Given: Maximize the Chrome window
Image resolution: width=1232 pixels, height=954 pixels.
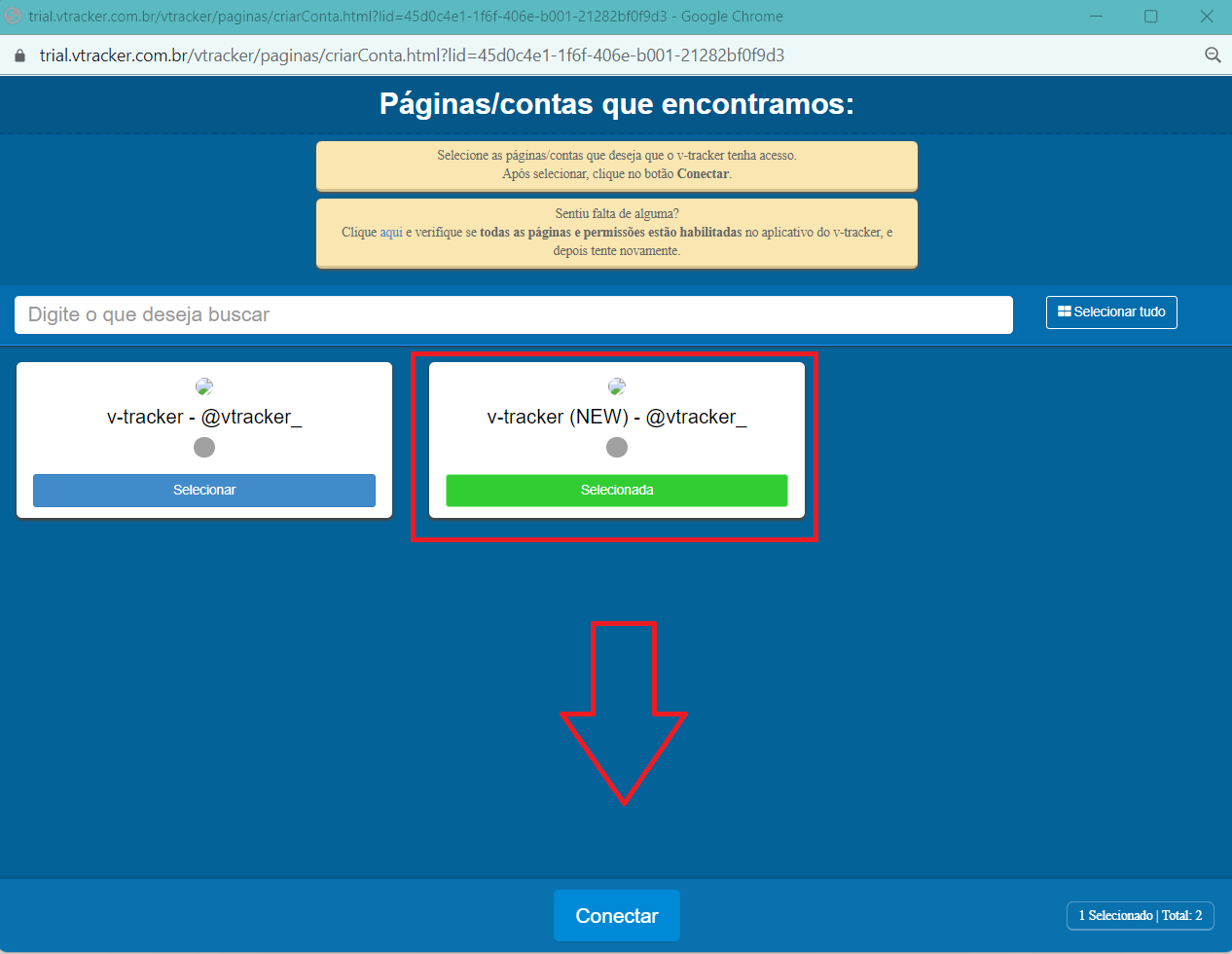Looking at the screenshot, I should [x=1151, y=17].
